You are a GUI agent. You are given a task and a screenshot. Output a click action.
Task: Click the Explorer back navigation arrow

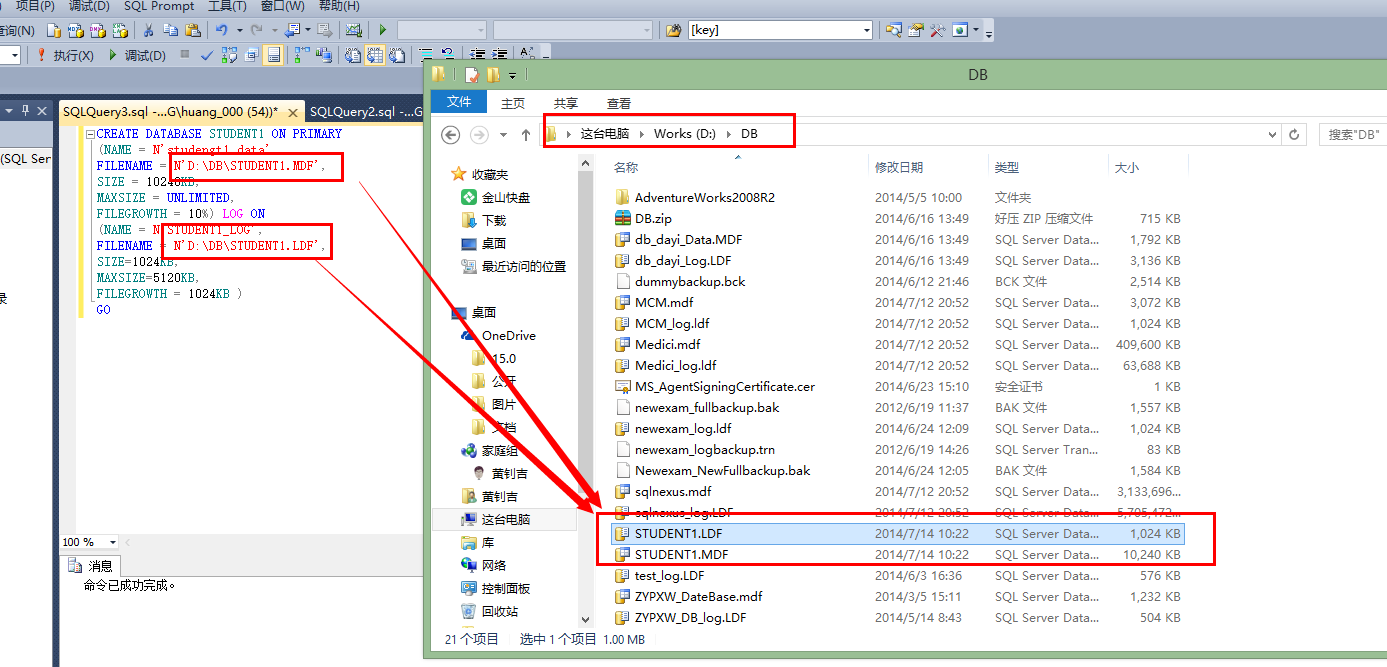coord(451,134)
